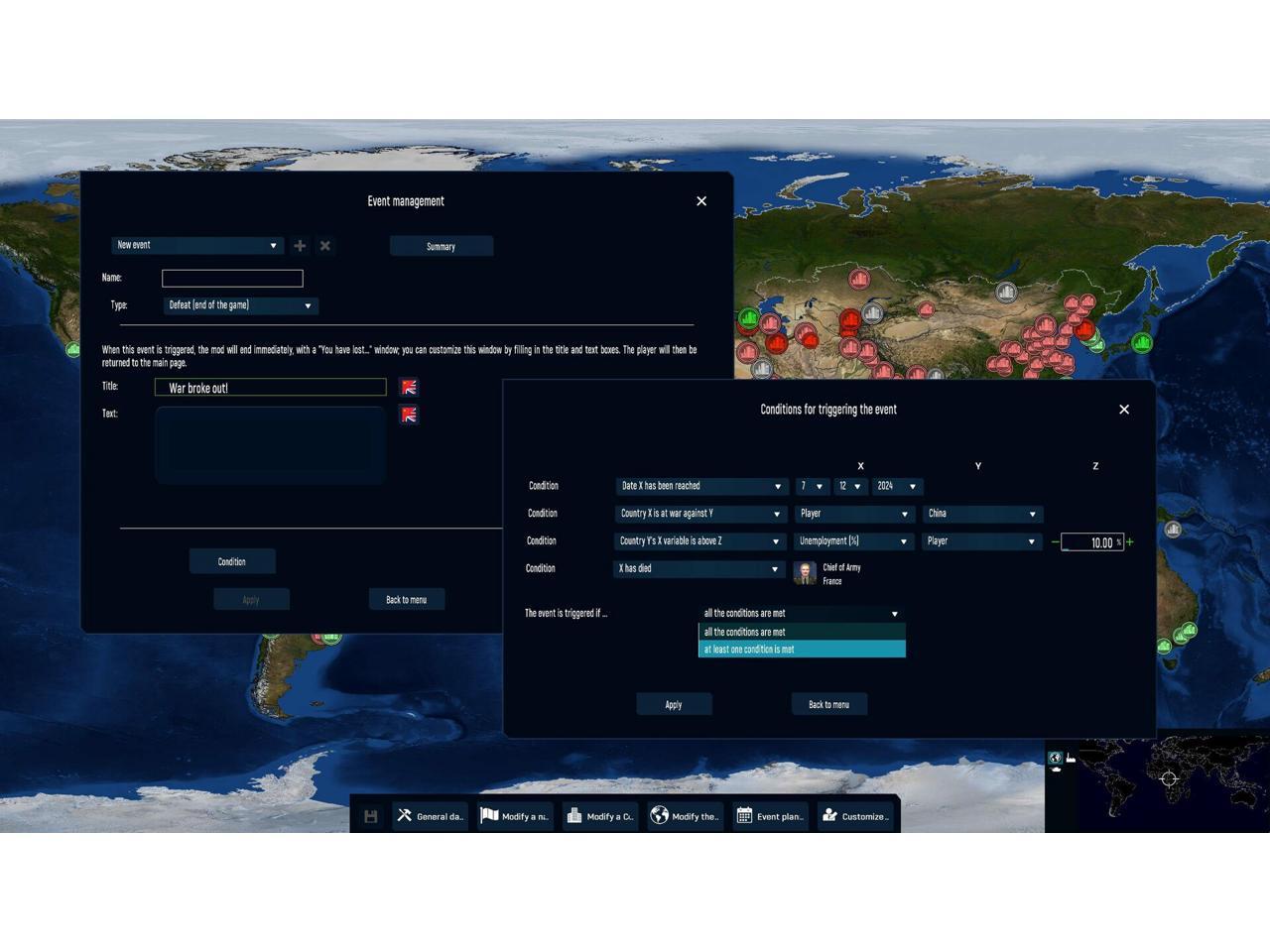
Task: Click the 'Chief of Army' label text
Action: click(842, 567)
